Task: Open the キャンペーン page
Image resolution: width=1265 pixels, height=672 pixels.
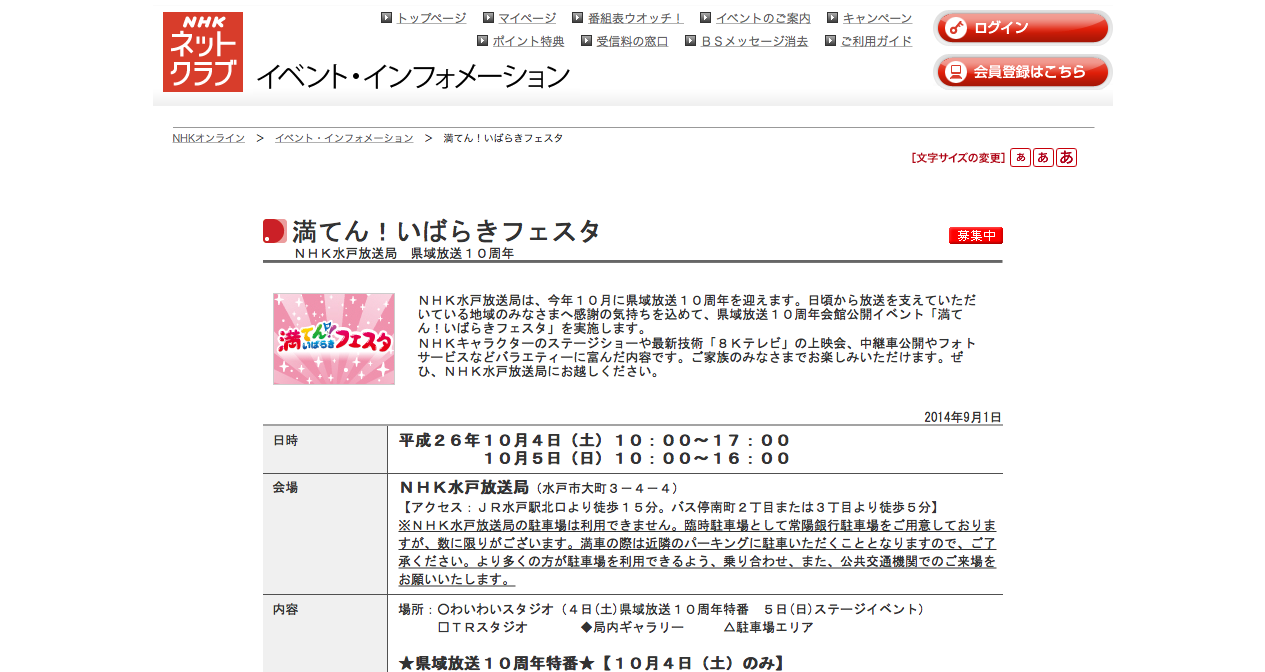Action: tap(877, 18)
